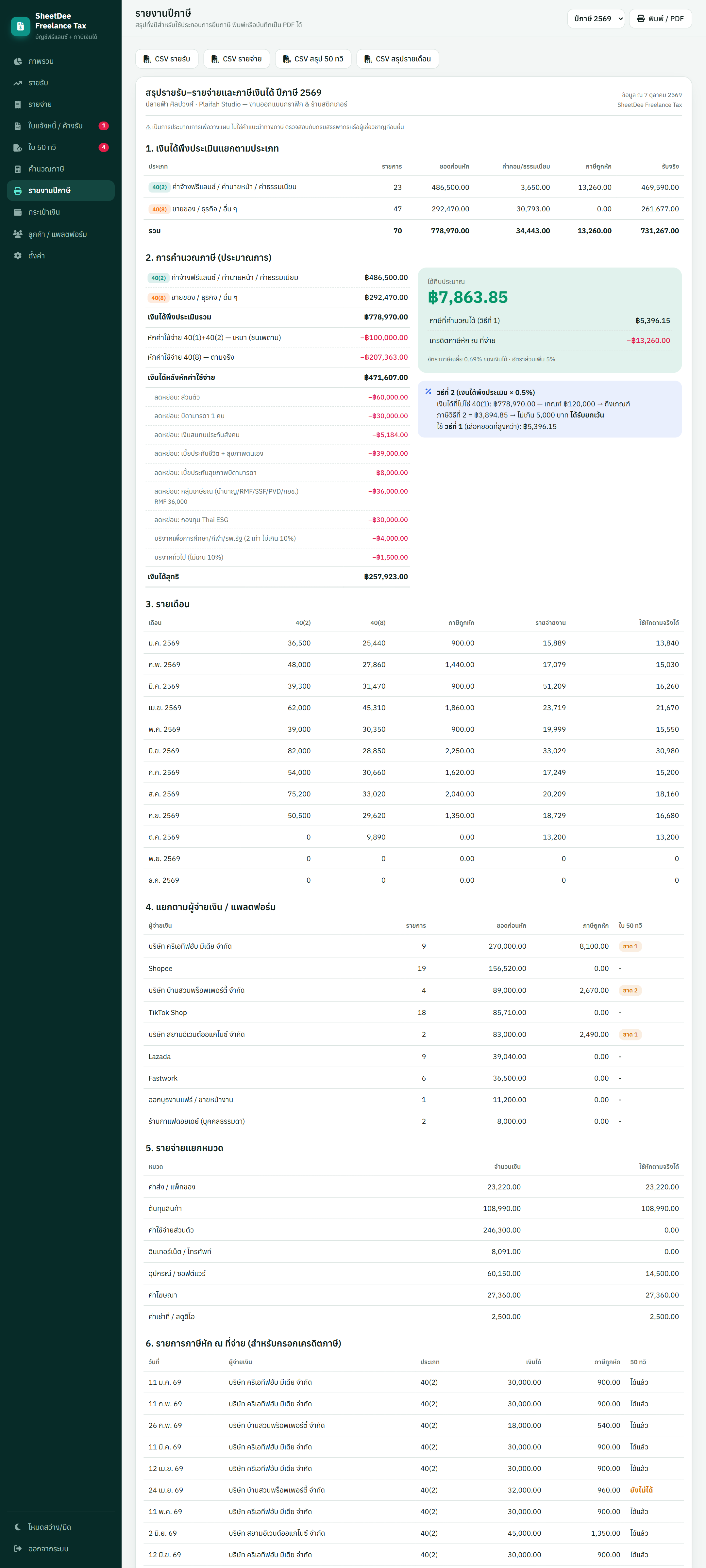
Task: Click the CSV file icon on CSV รายจ่าย
Action: [x=215, y=59]
